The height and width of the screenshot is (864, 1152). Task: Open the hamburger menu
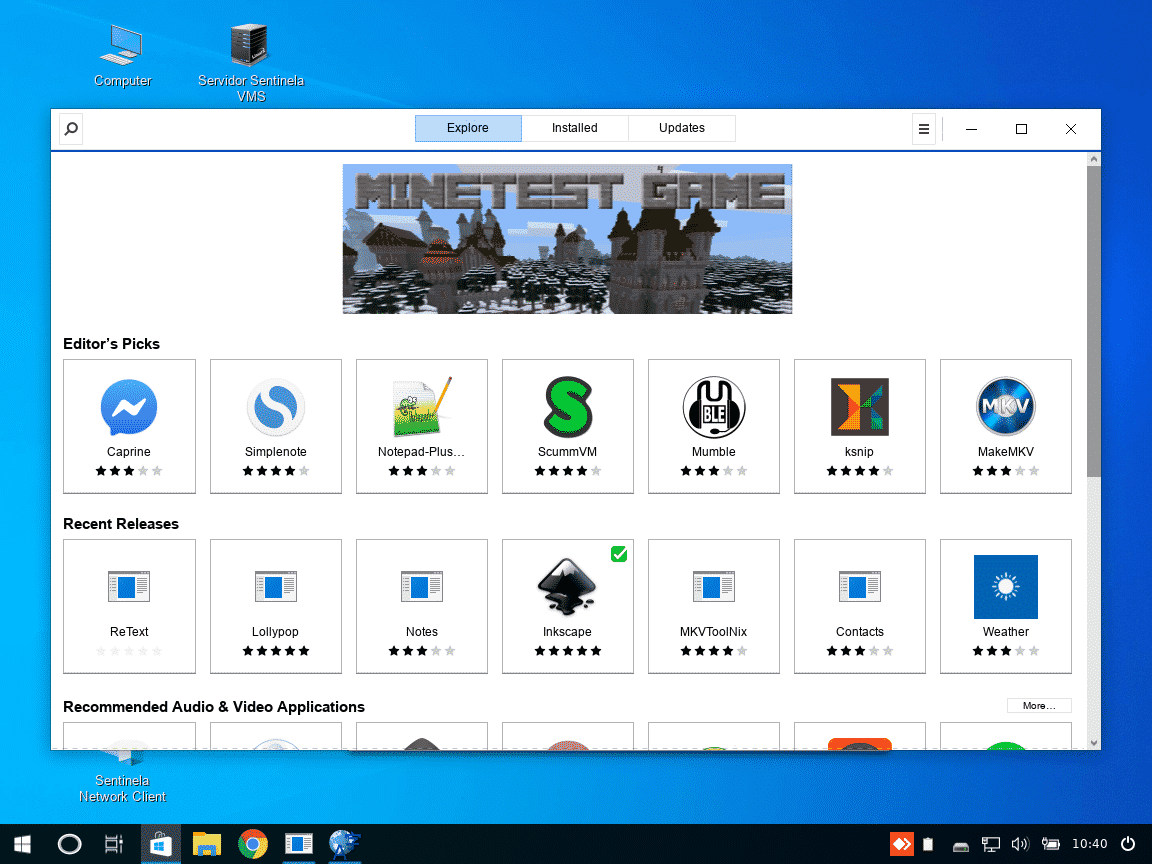[923, 128]
